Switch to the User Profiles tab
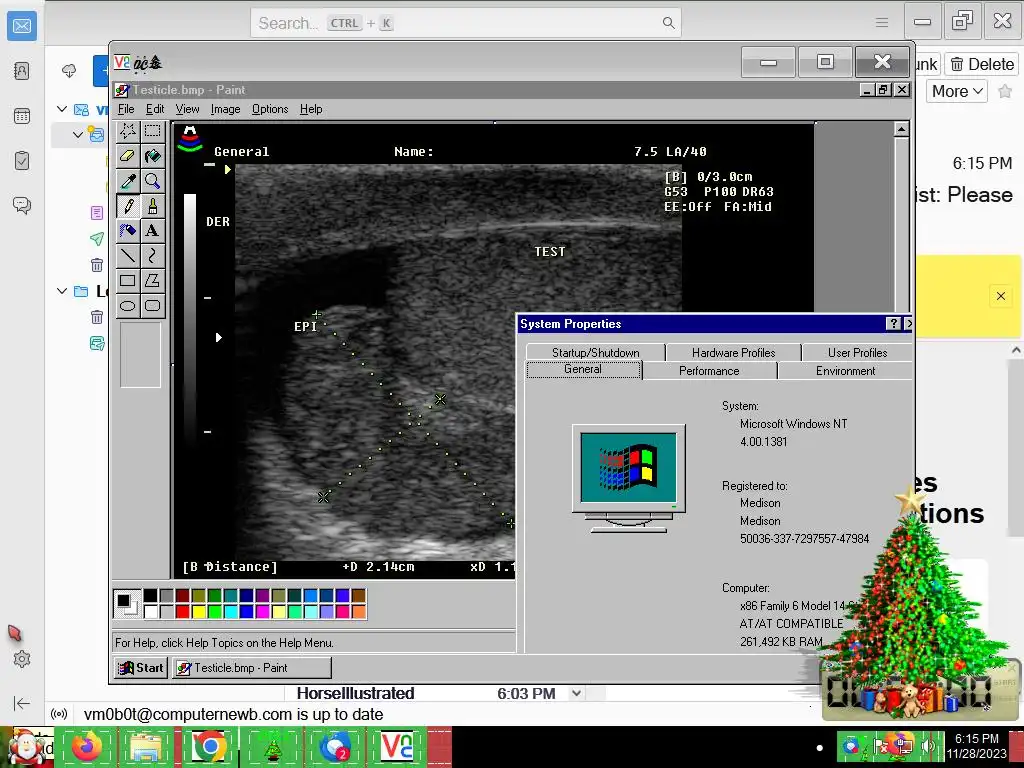The image size is (1024, 768). (x=857, y=353)
